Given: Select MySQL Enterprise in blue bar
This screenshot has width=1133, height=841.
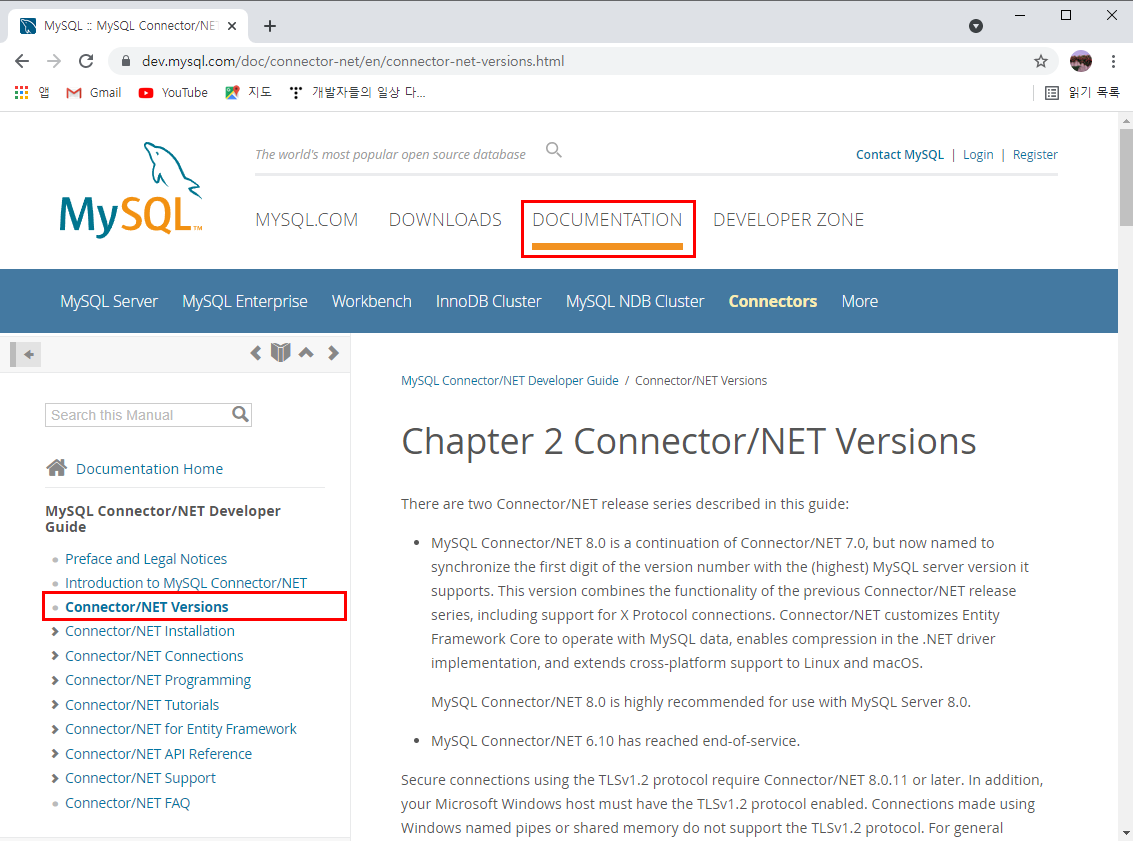Looking at the screenshot, I should click(x=245, y=301).
